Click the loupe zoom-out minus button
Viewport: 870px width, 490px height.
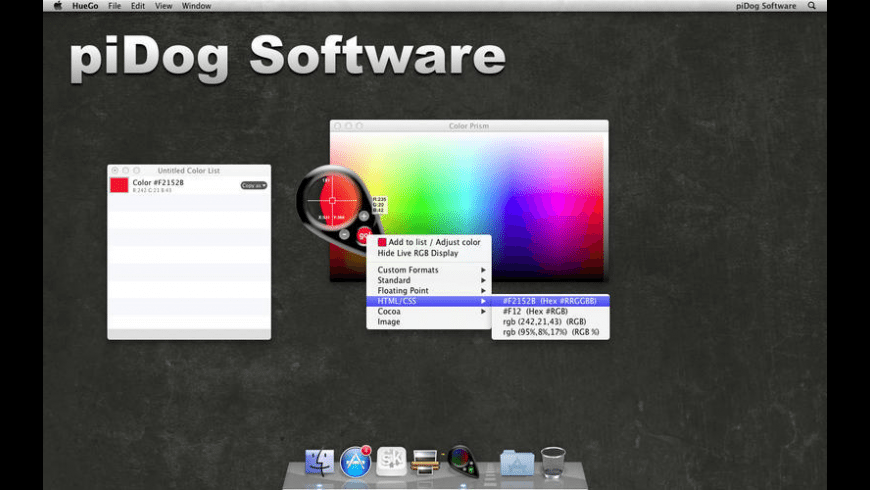pos(344,235)
